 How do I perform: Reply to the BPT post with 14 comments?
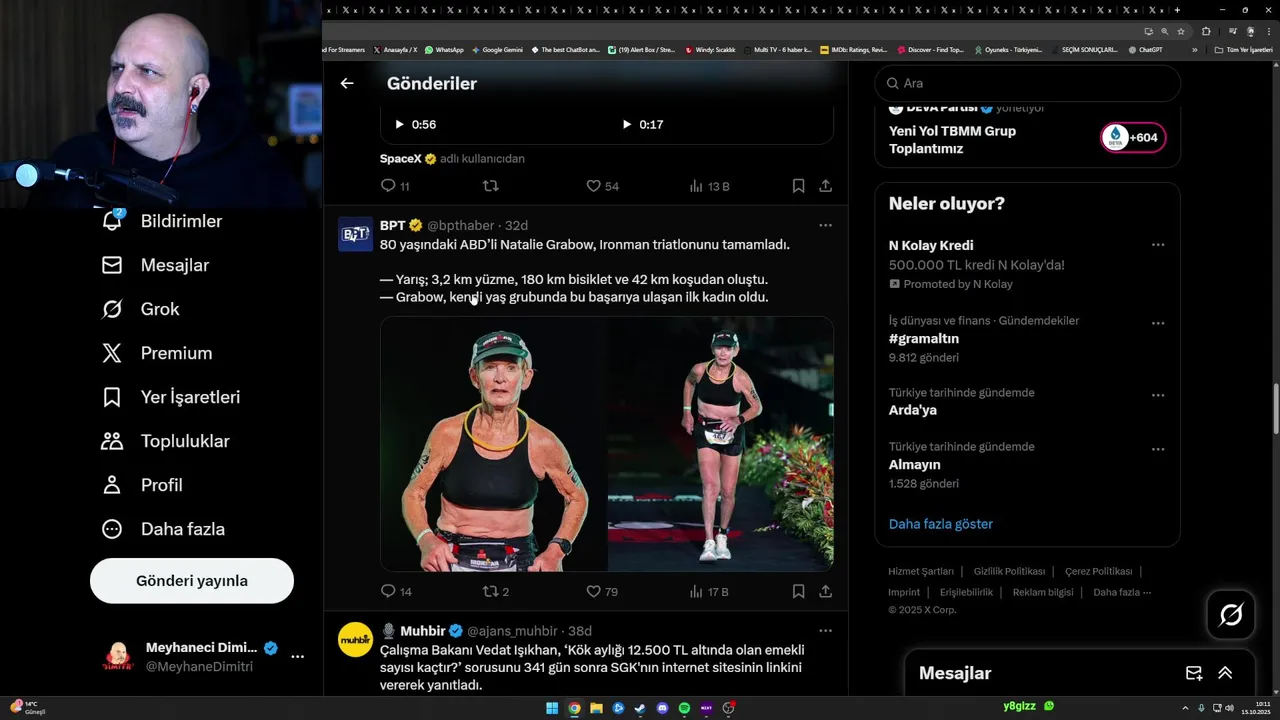click(396, 592)
